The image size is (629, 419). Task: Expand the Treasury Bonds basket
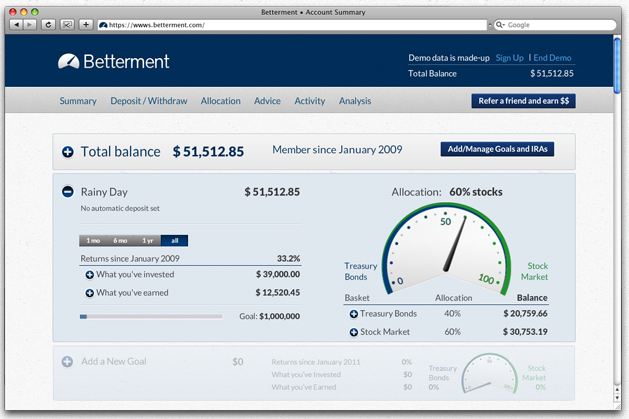coord(353,314)
